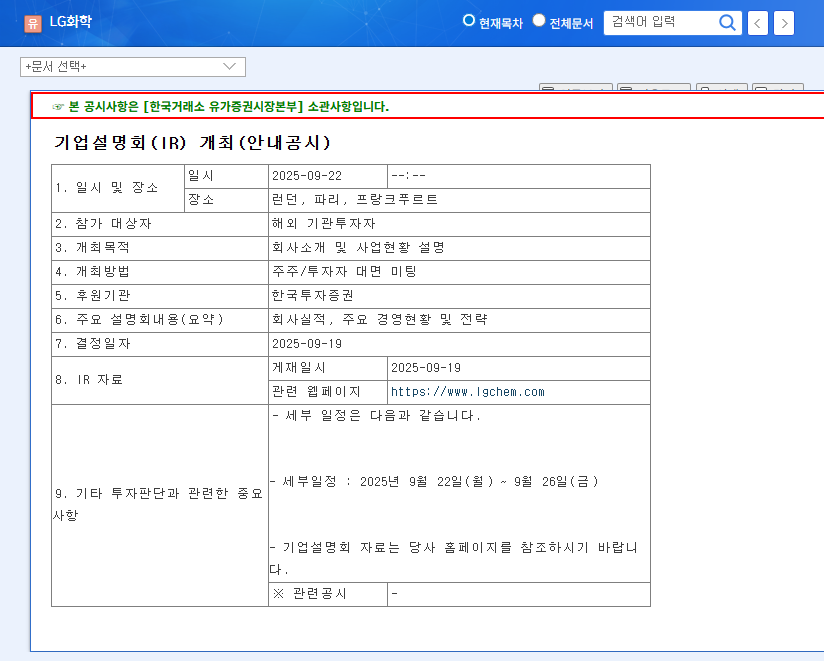Go to next search result arrow
Image resolution: width=824 pixels, height=661 pixels.
point(784,23)
